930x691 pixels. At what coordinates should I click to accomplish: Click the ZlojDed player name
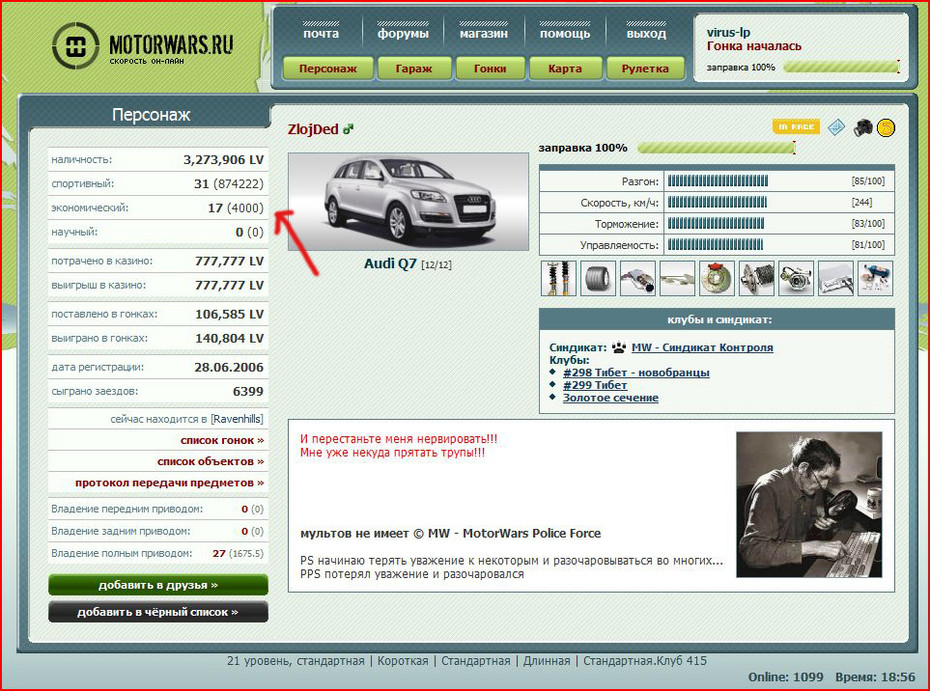[313, 129]
